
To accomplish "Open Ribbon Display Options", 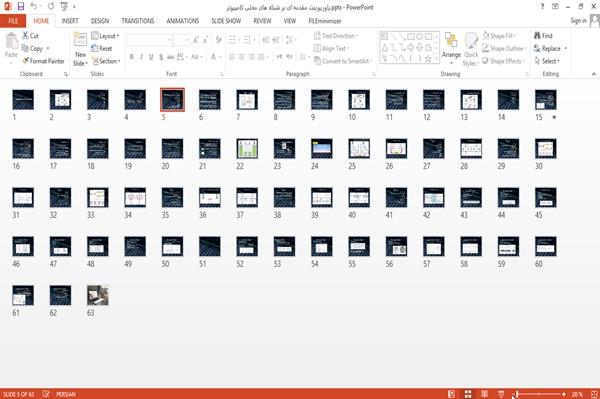I will (555, 7).
